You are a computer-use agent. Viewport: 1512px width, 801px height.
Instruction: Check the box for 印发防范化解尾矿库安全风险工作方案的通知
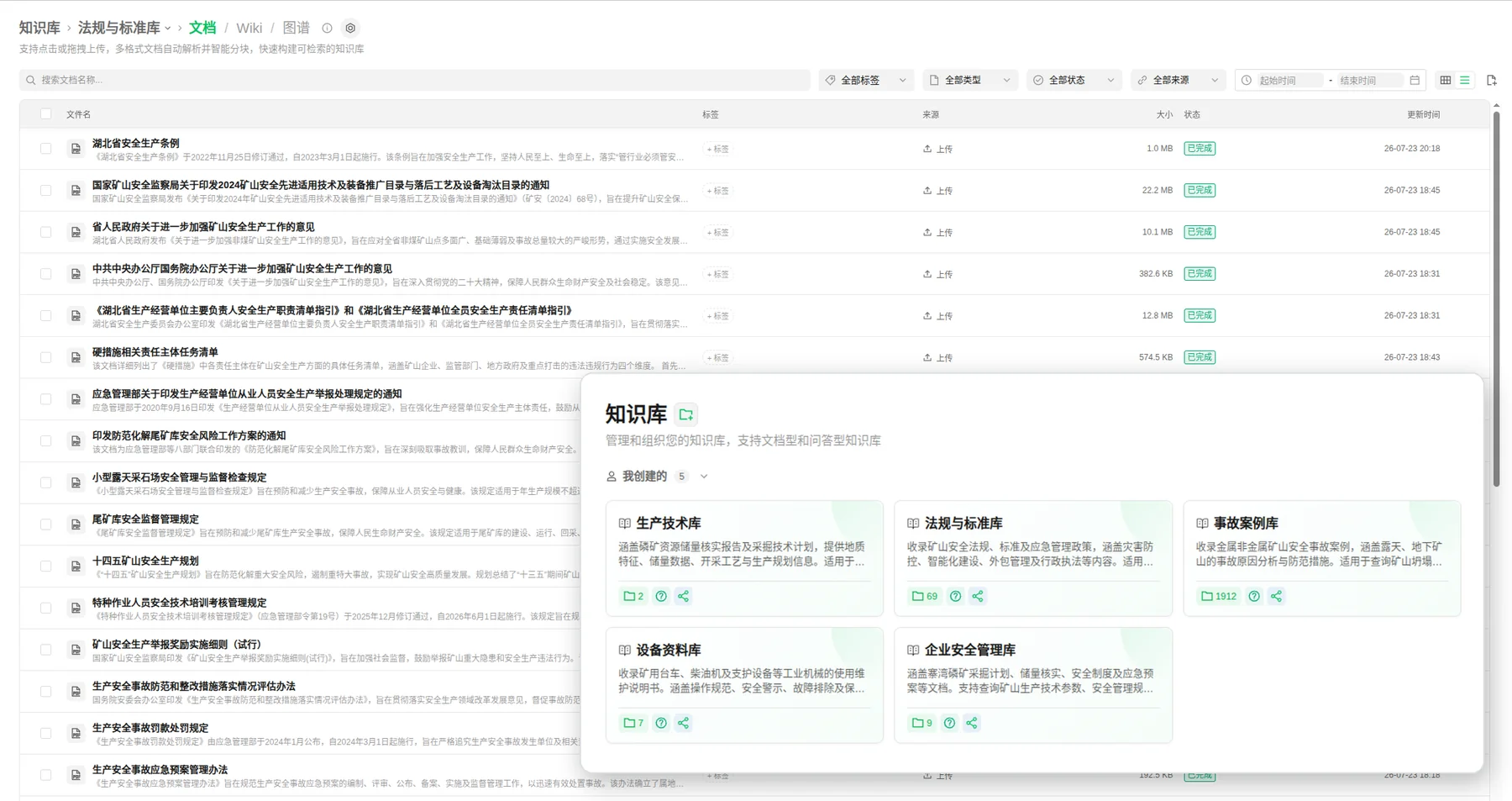[x=46, y=440]
